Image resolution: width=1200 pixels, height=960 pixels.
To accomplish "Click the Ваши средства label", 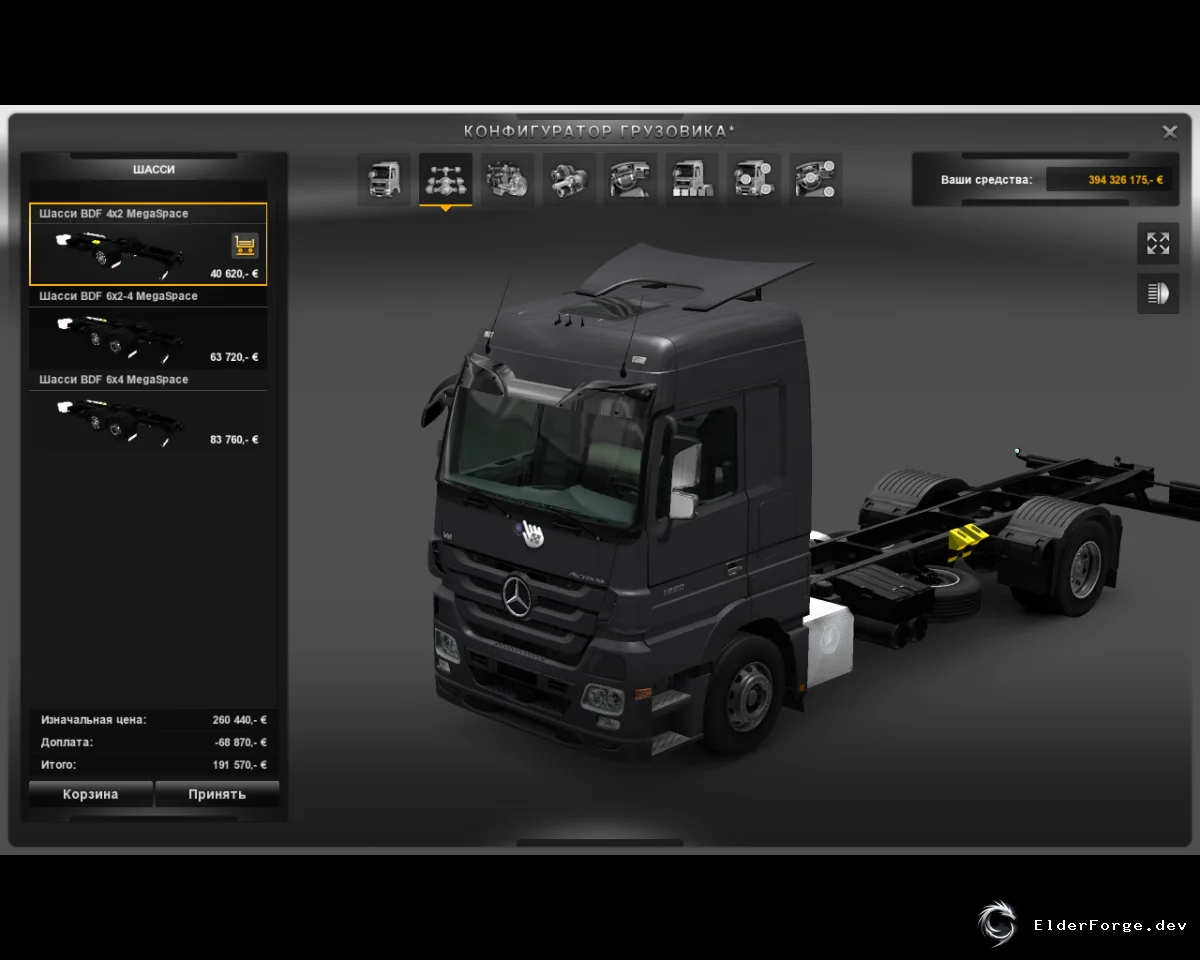I will [x=986, y=180].
